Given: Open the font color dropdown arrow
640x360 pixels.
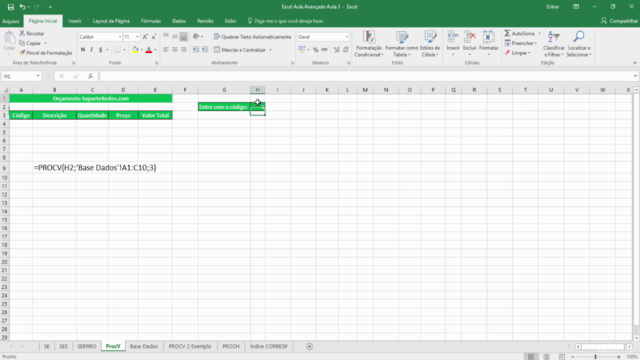Looking at the screenshot, I should (x=155, y=50).
